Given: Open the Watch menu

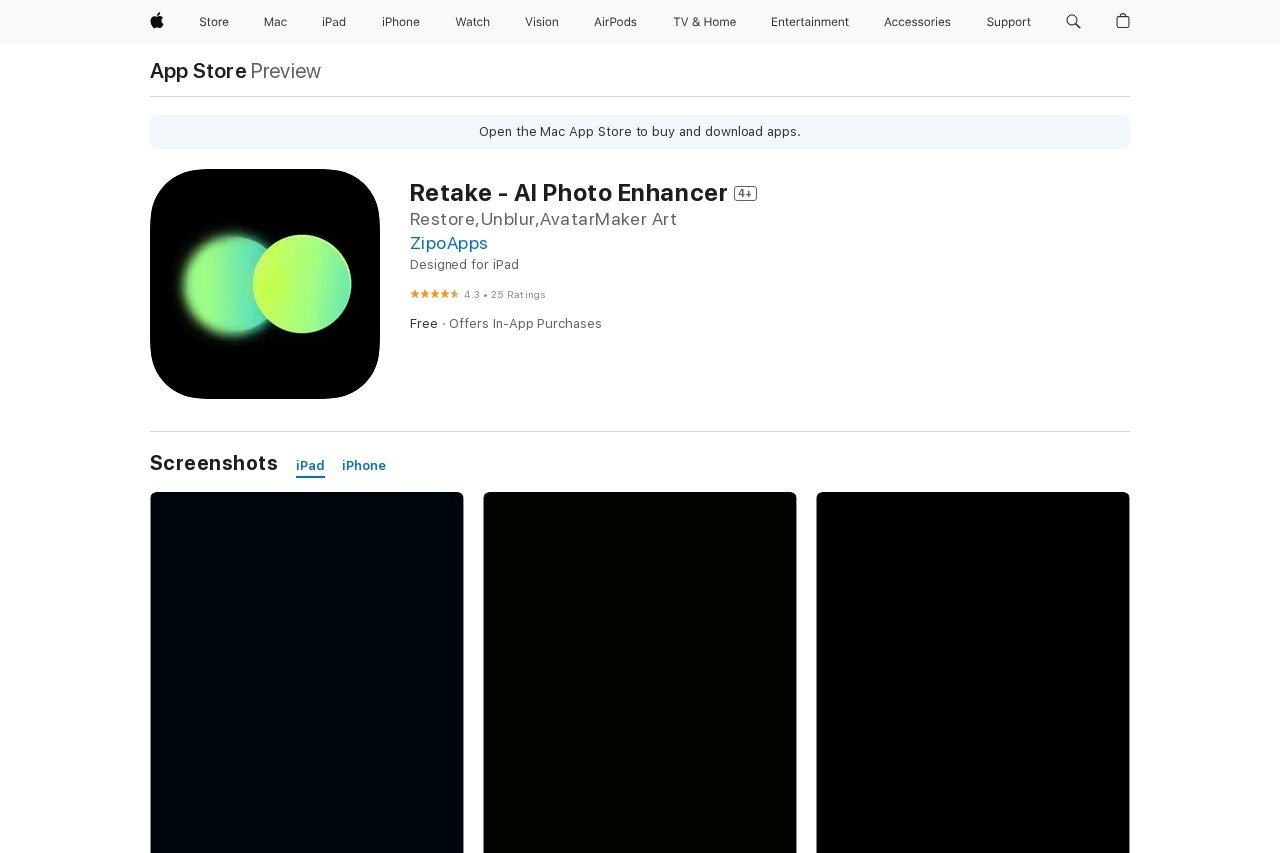Looking at the screenshot, I should [472, 22].
